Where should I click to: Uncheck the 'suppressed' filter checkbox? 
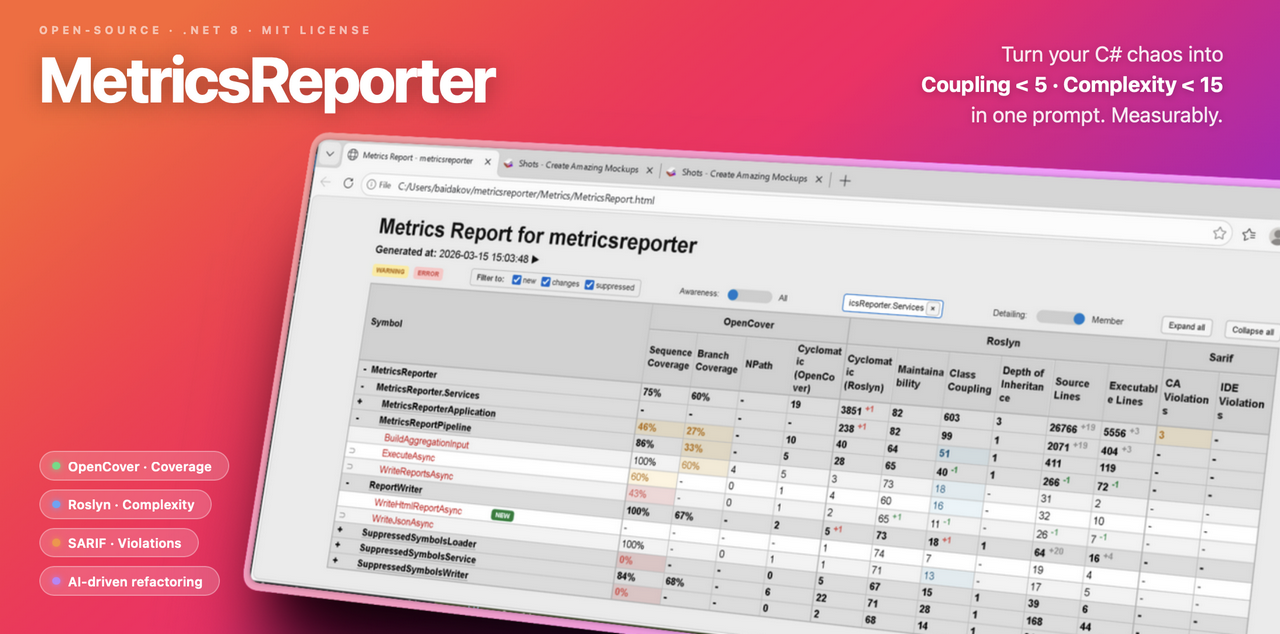[590, 285]
